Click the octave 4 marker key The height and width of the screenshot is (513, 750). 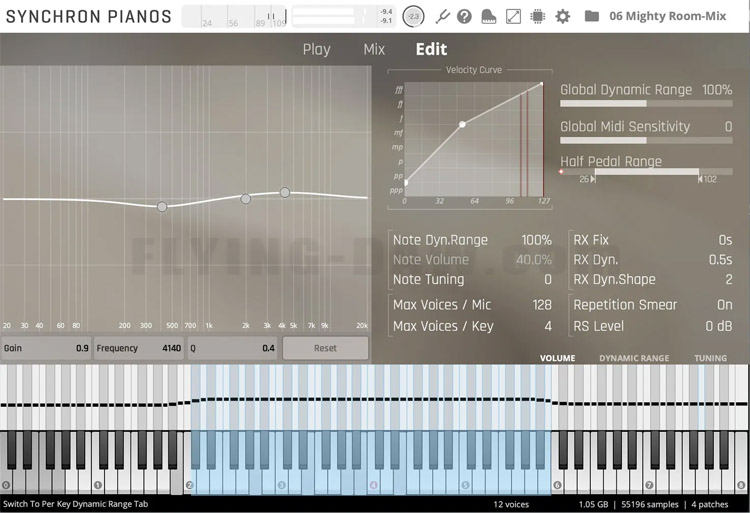pyautogui.click(x=373, y=485)
